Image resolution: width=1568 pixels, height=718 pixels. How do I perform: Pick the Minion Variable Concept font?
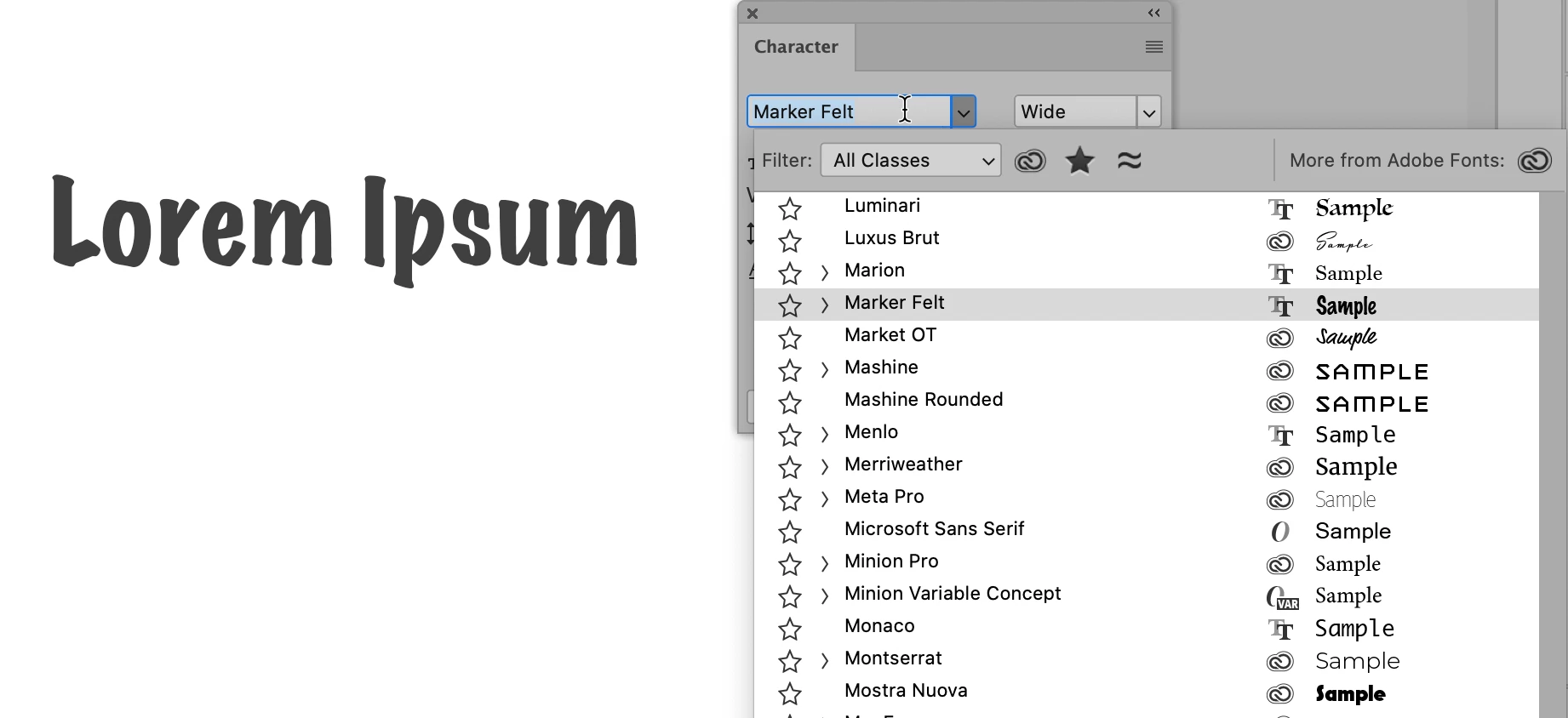click(x=953, y=594)
